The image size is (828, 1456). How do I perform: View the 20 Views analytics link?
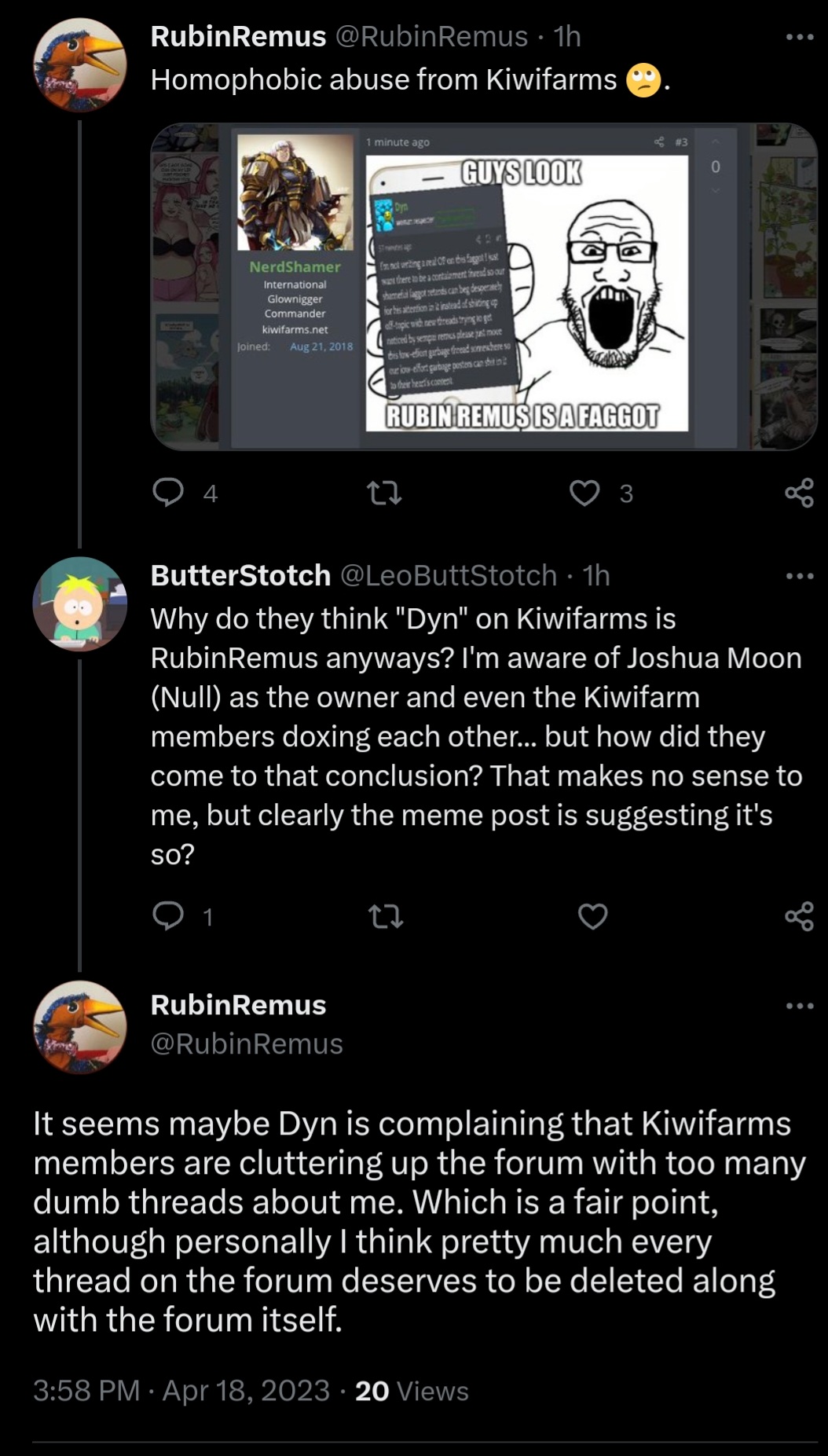pos(412,1391)
